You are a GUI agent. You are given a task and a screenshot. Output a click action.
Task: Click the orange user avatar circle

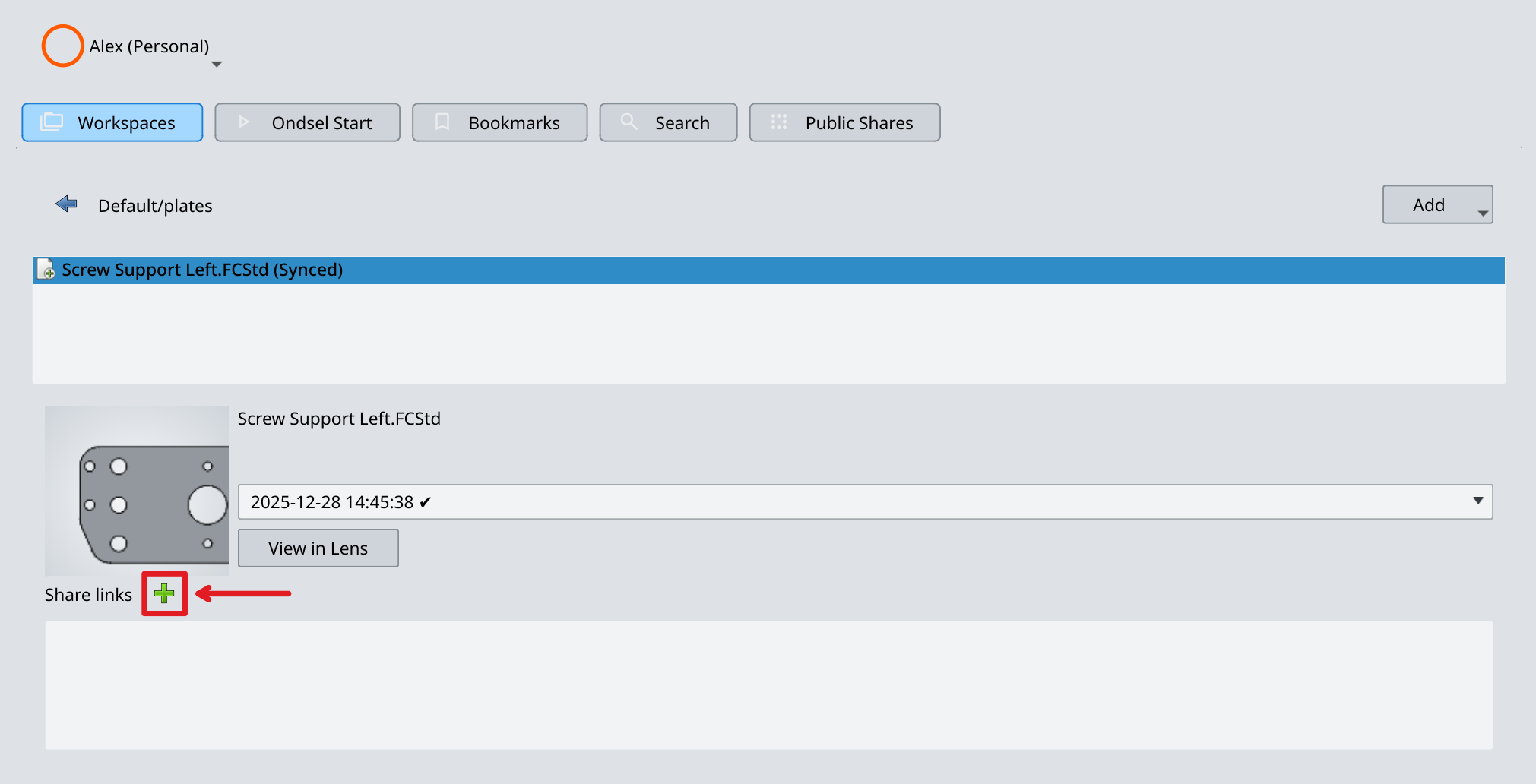pyautogui.click(x=62, y=46)
